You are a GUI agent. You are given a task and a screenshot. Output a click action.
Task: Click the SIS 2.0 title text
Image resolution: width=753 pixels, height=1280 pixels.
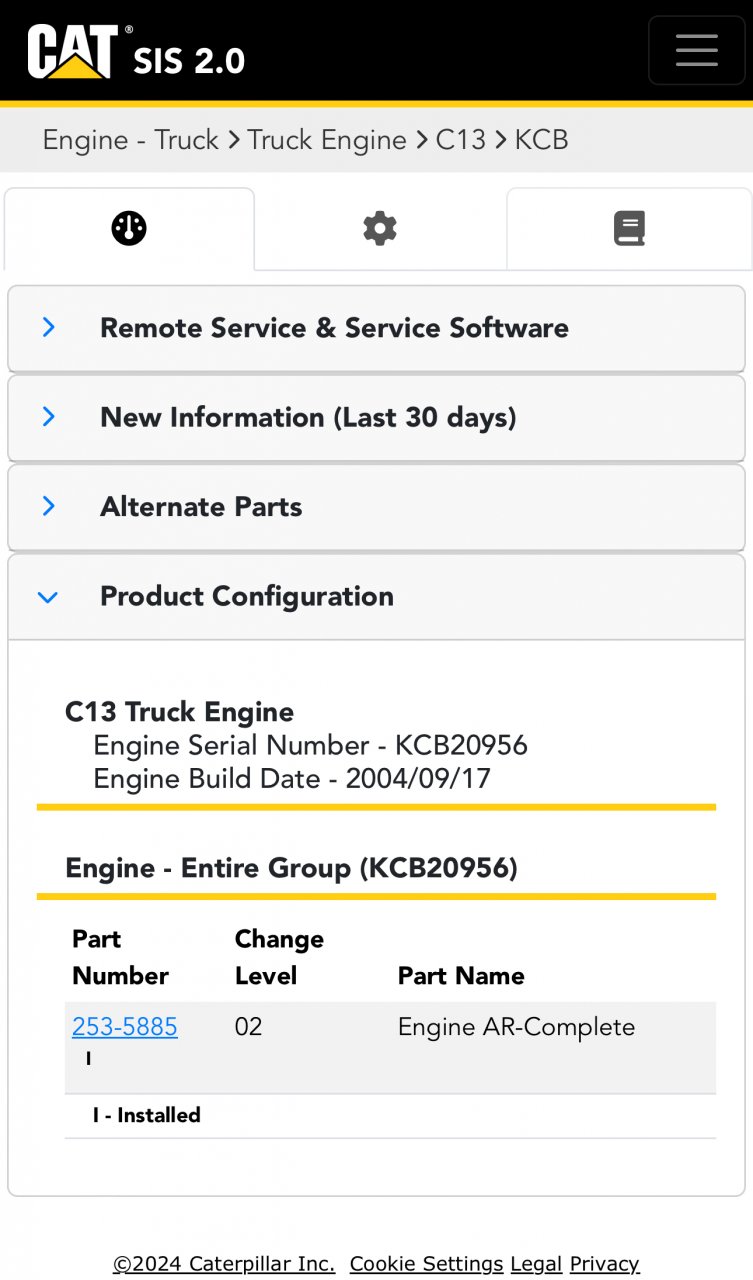(x=189, y=60)
